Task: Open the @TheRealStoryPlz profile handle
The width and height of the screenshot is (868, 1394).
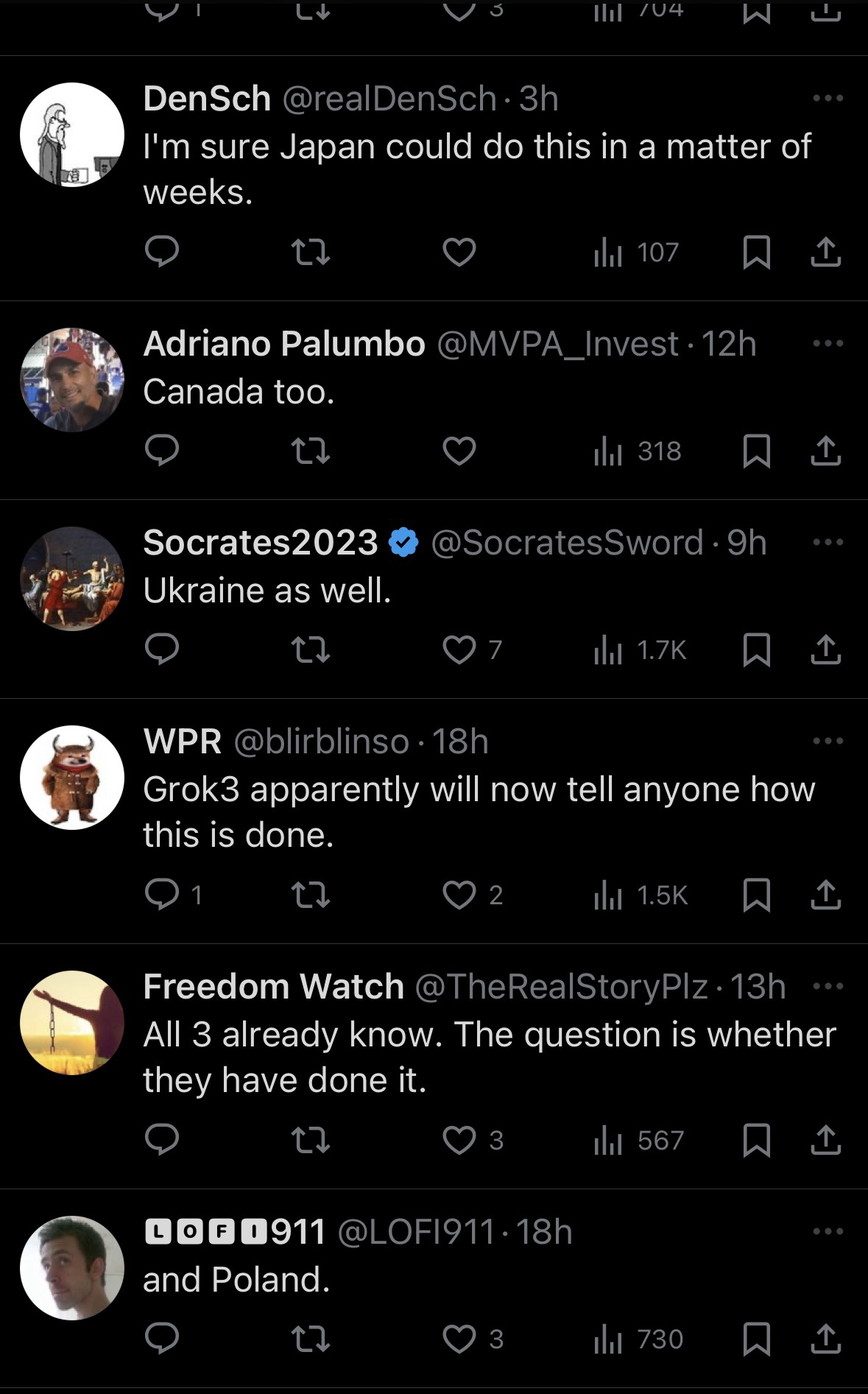Action: (x=561, y=987)
